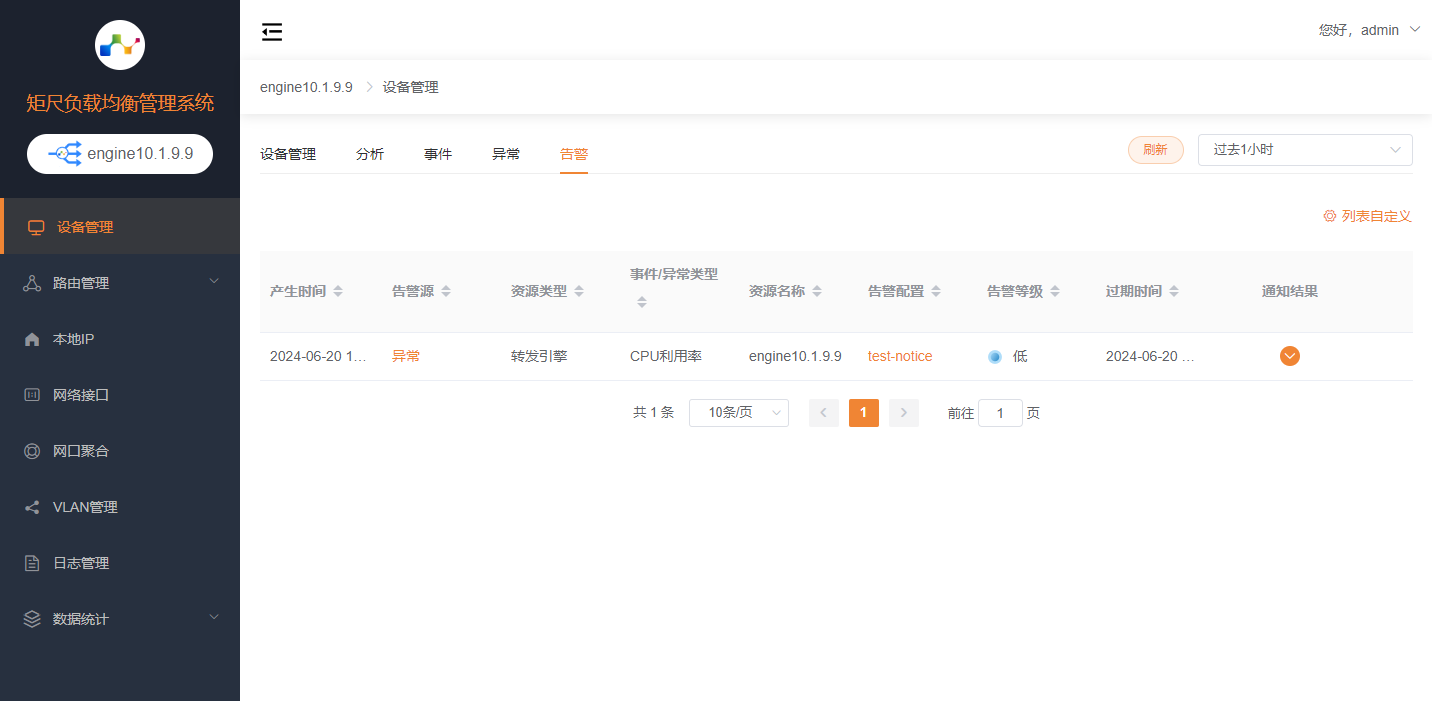This screenshot has width=1432, height=701.
Task: Collapse the sidebar with the hamburger icon
Action: point(272,32)
